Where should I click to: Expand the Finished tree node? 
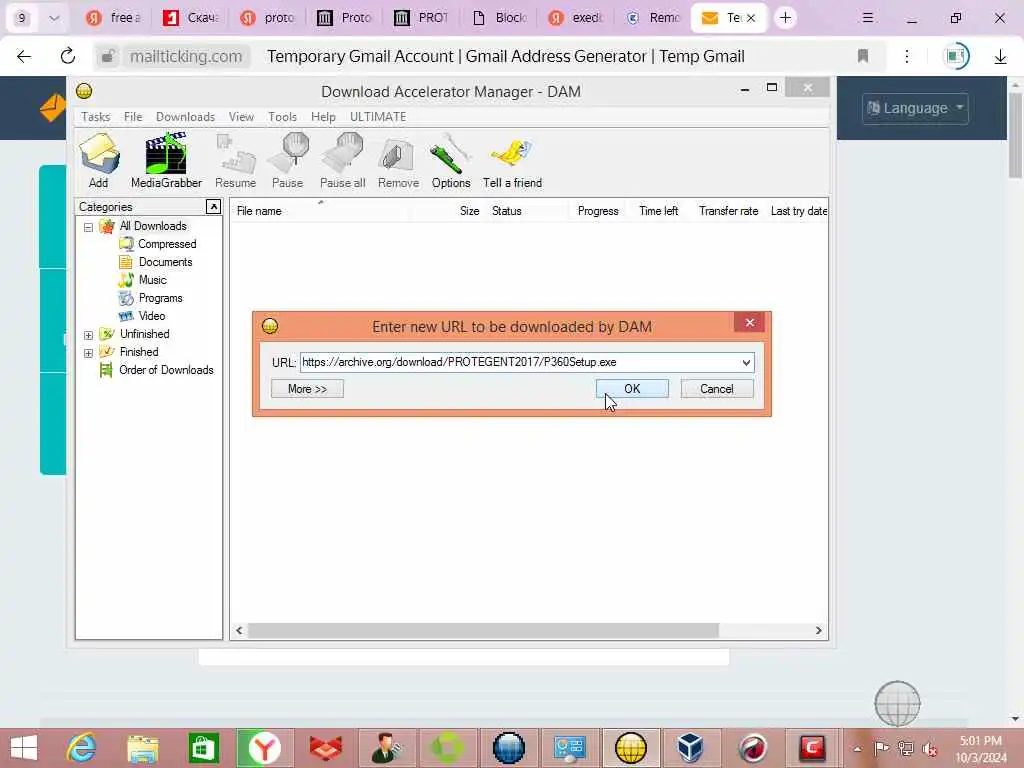point(88,353)
